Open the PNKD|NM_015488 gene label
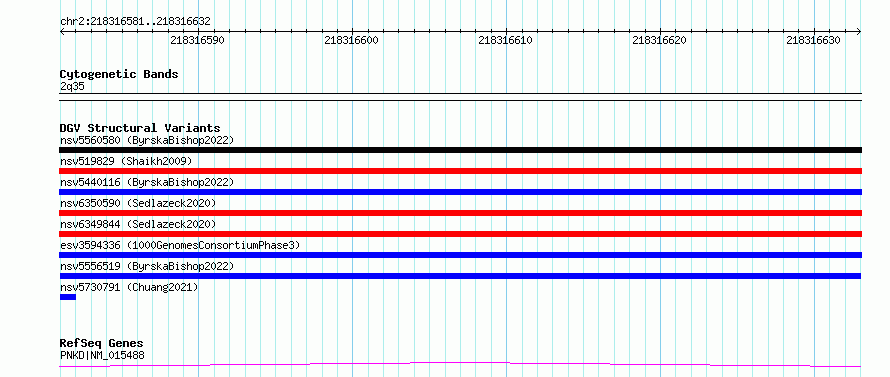This screenshot has width=890, height=377. pos(102,355)
